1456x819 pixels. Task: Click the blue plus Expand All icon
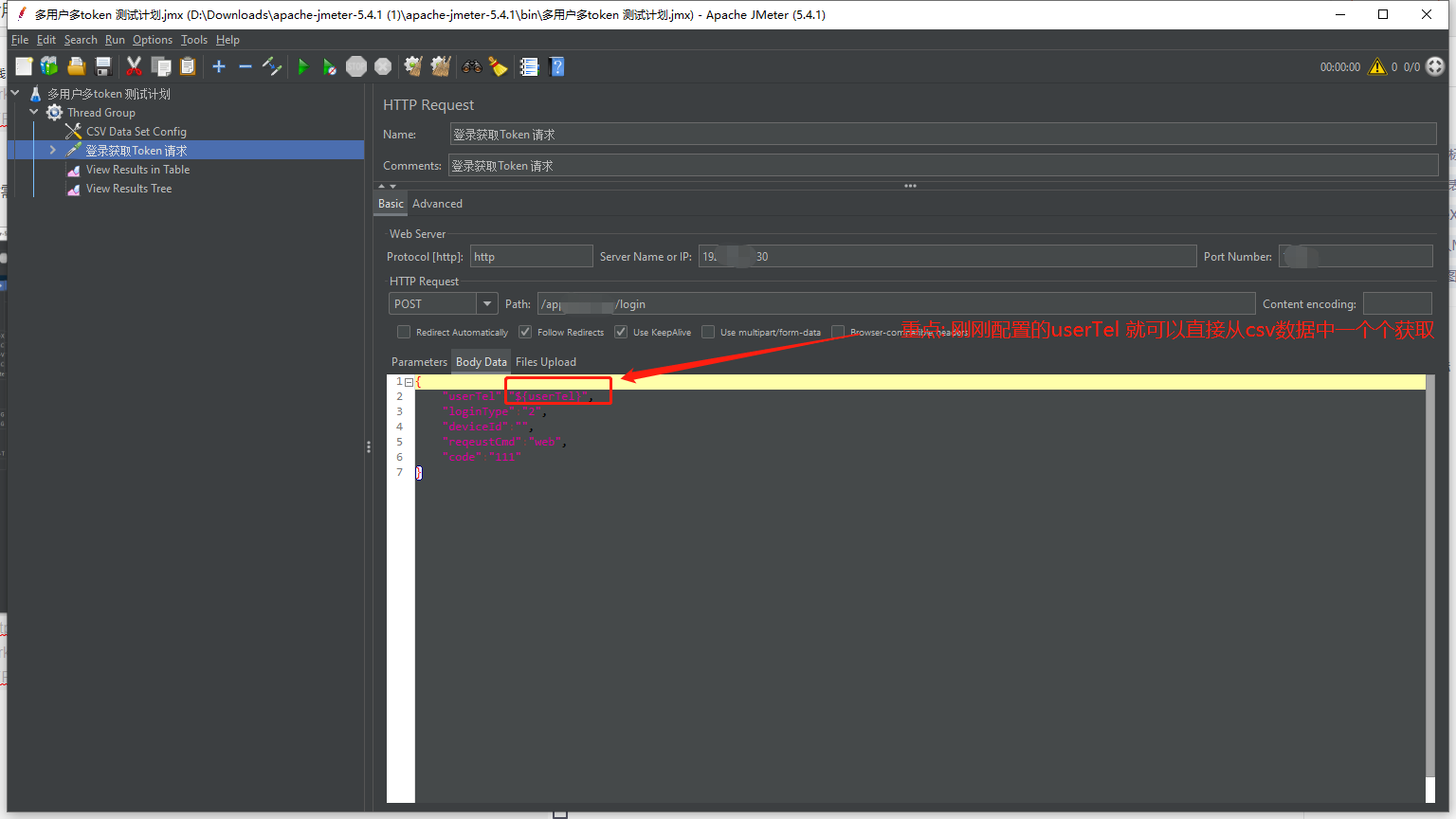tap(219, 66)
